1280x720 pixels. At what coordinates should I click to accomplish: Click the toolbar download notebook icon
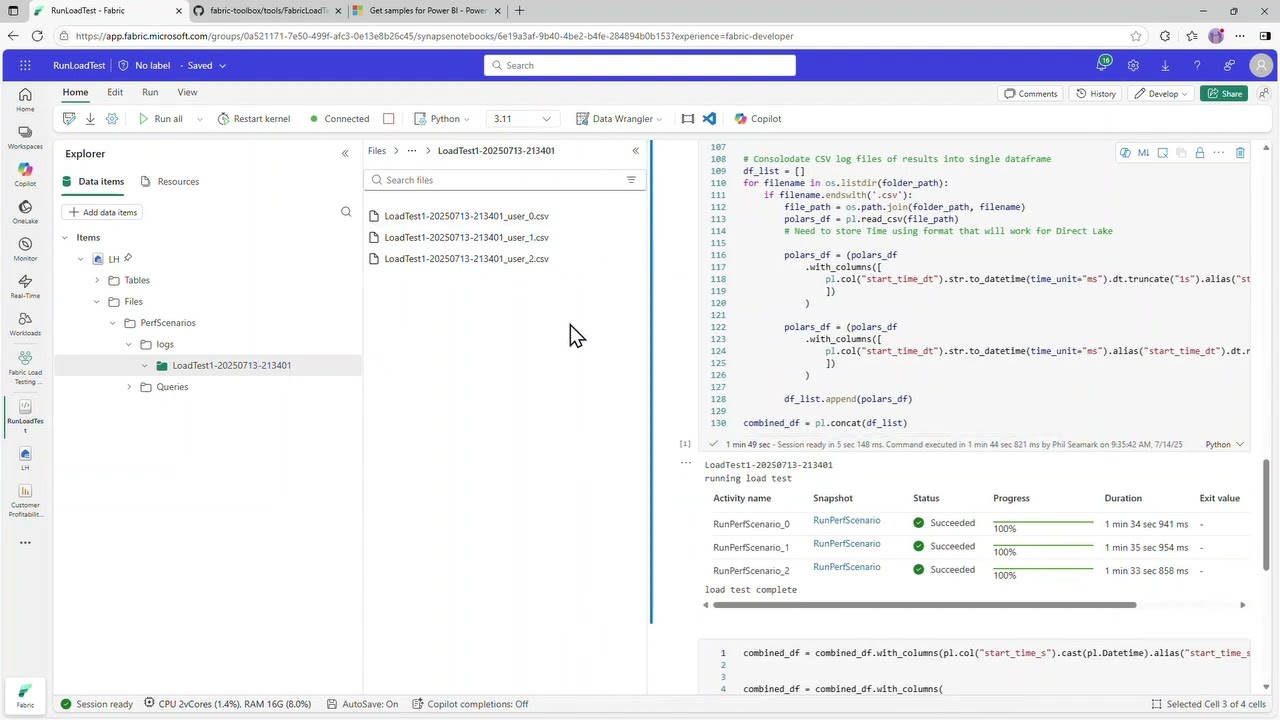click(x=90, y=118)
